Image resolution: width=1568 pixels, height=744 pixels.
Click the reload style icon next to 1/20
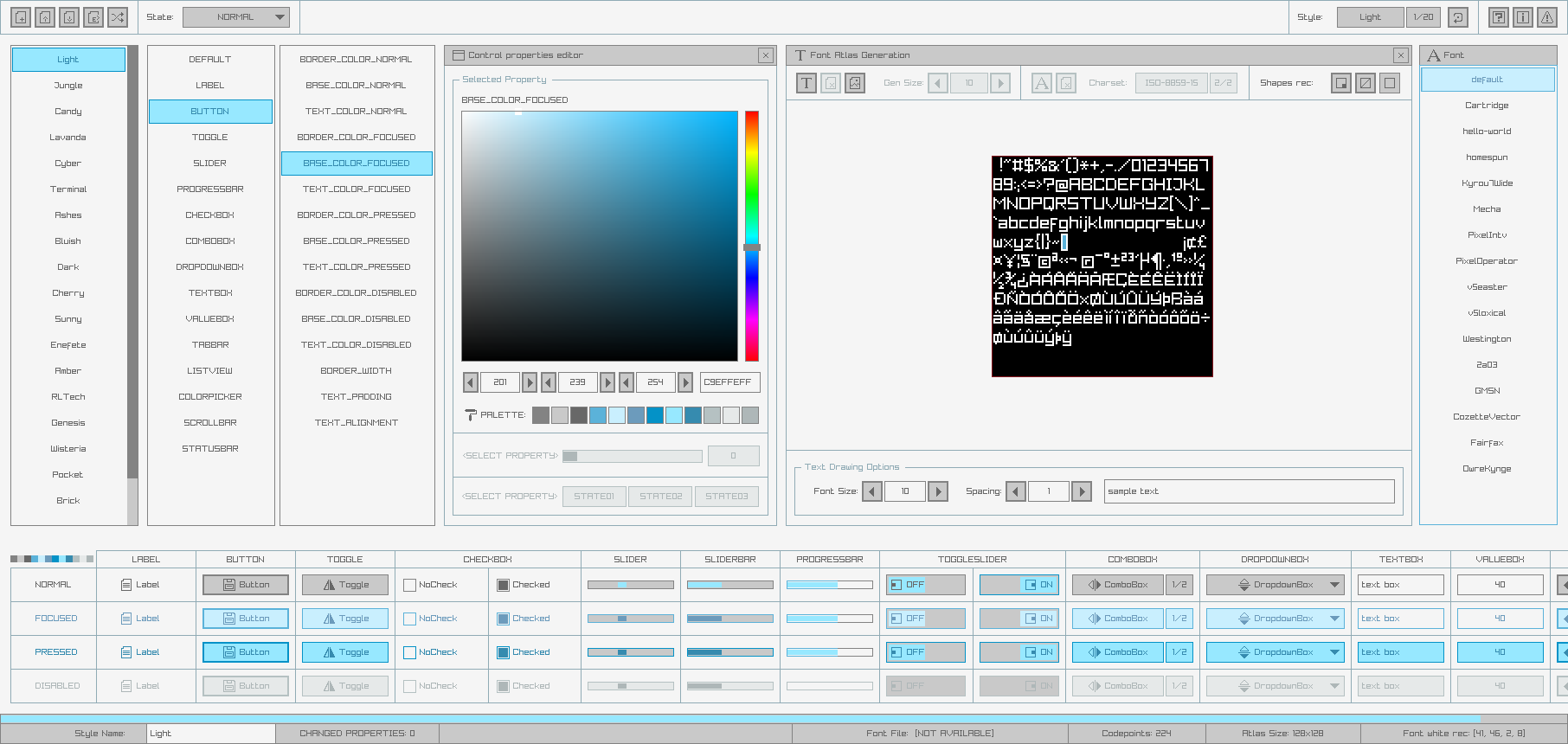[1458, 17]
